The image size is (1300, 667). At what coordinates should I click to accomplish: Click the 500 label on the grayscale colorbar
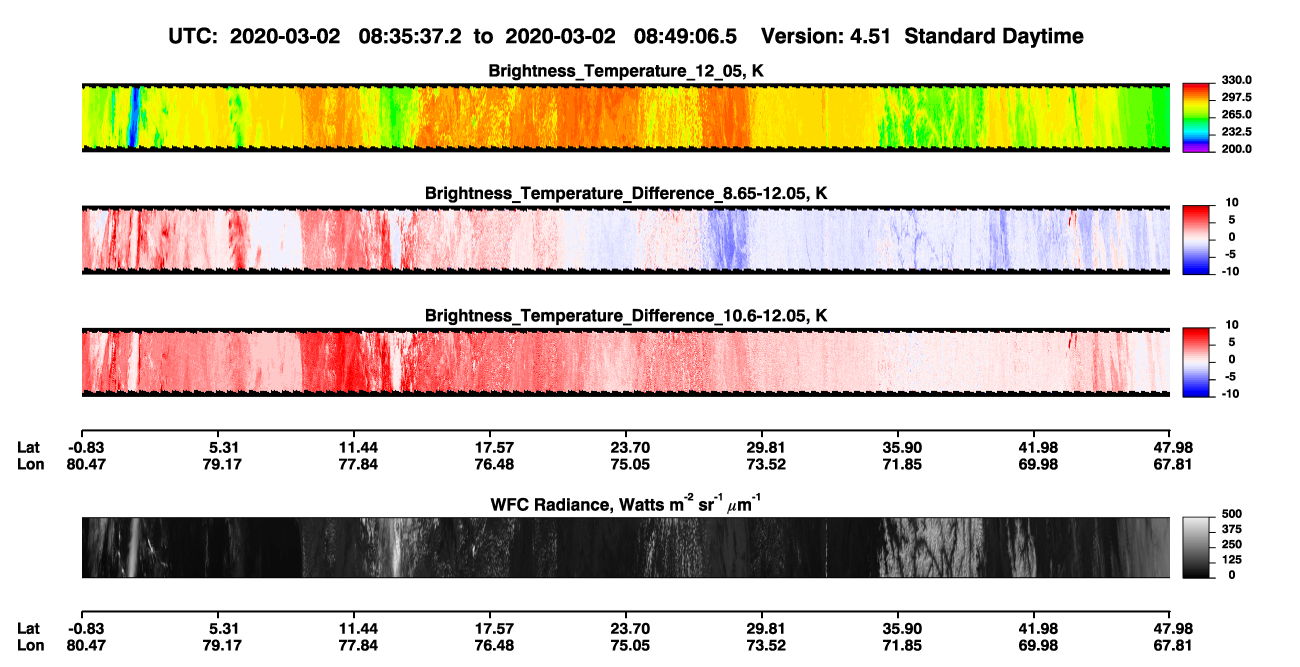[x=1232, y=514]
